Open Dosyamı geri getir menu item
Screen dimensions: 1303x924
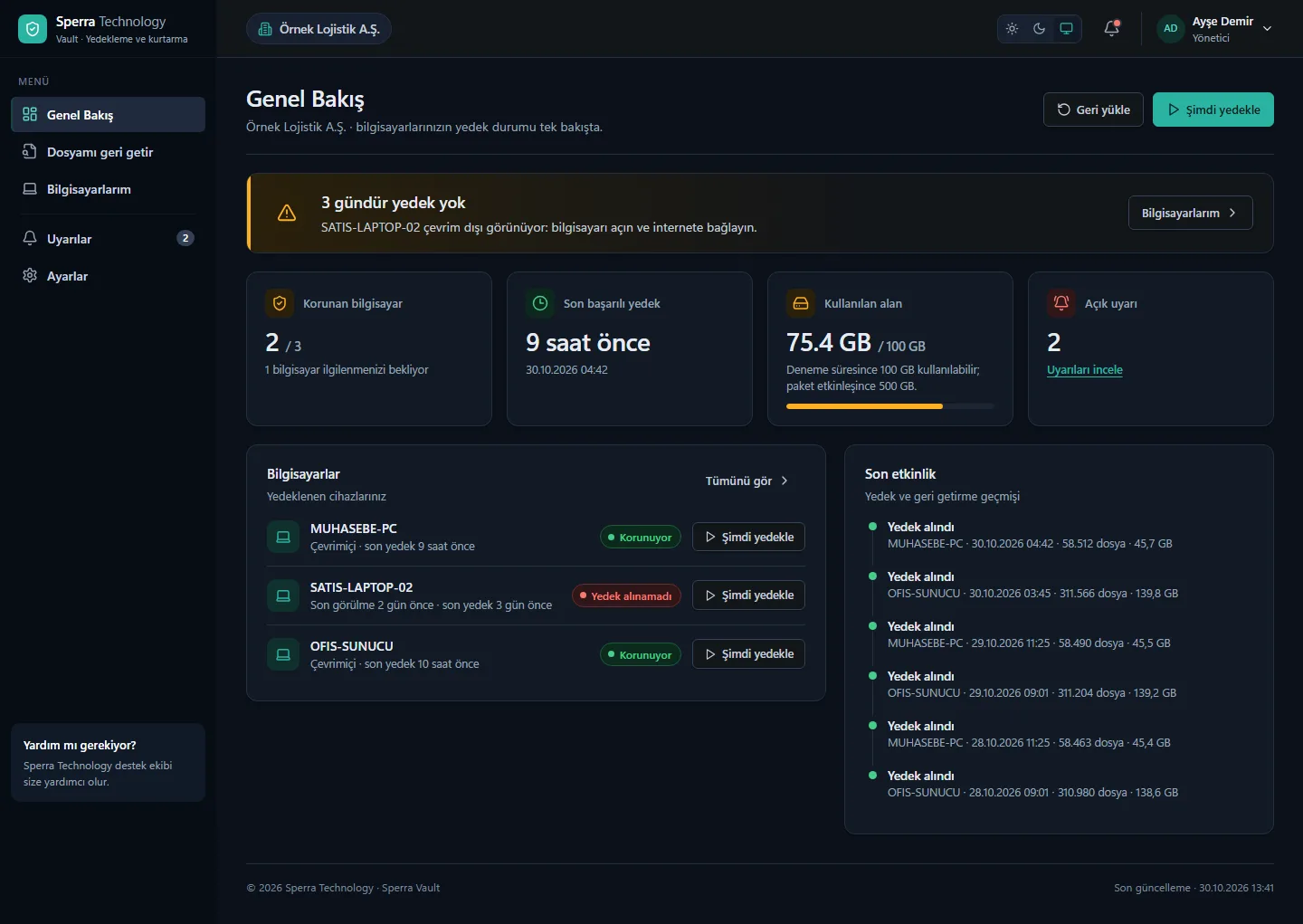point(108,152)
